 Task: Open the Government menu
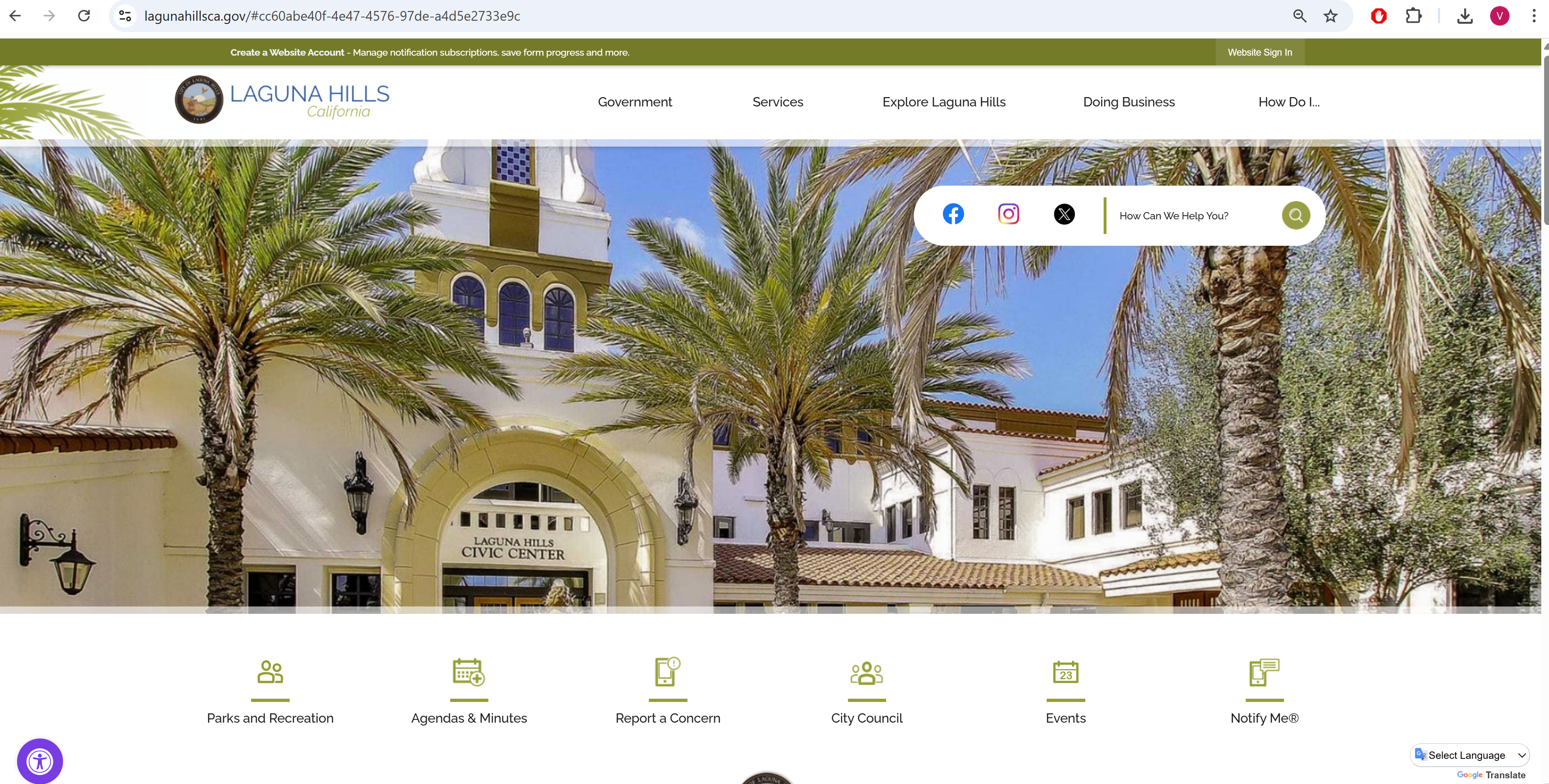[634, 102]
